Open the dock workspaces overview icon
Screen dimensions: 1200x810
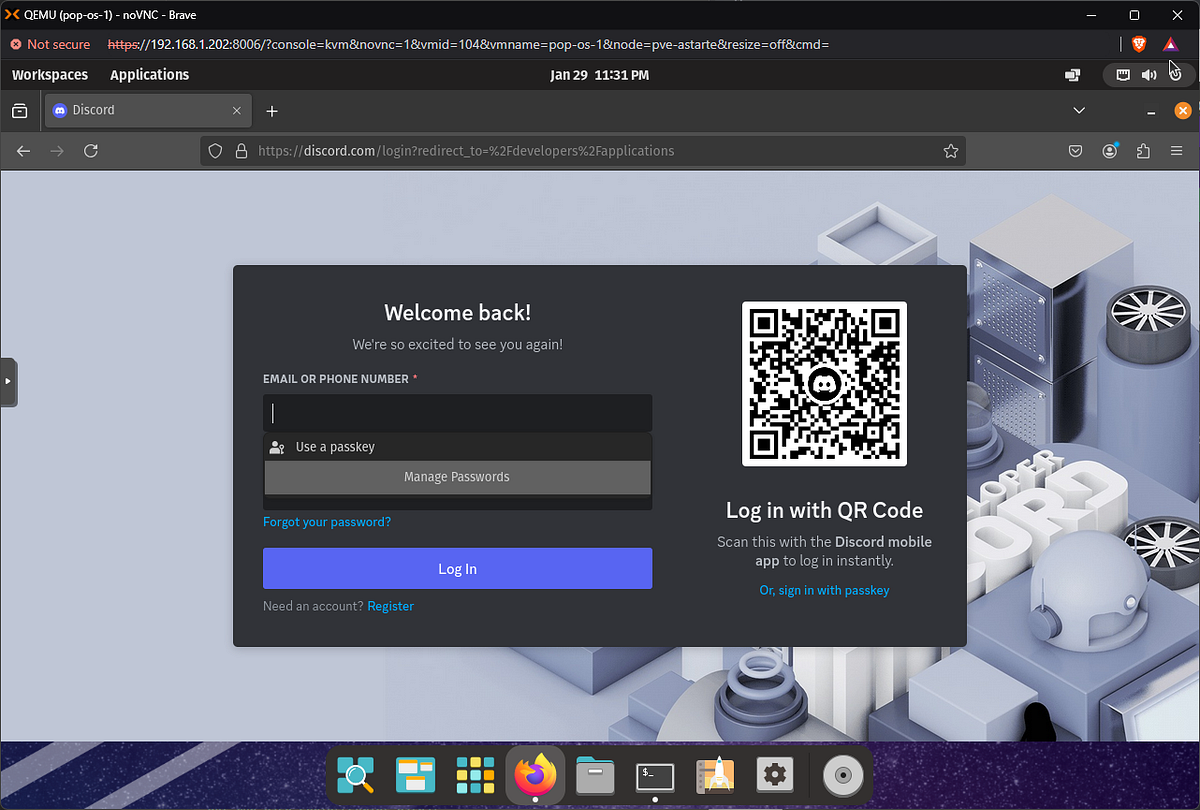point(415,775)
